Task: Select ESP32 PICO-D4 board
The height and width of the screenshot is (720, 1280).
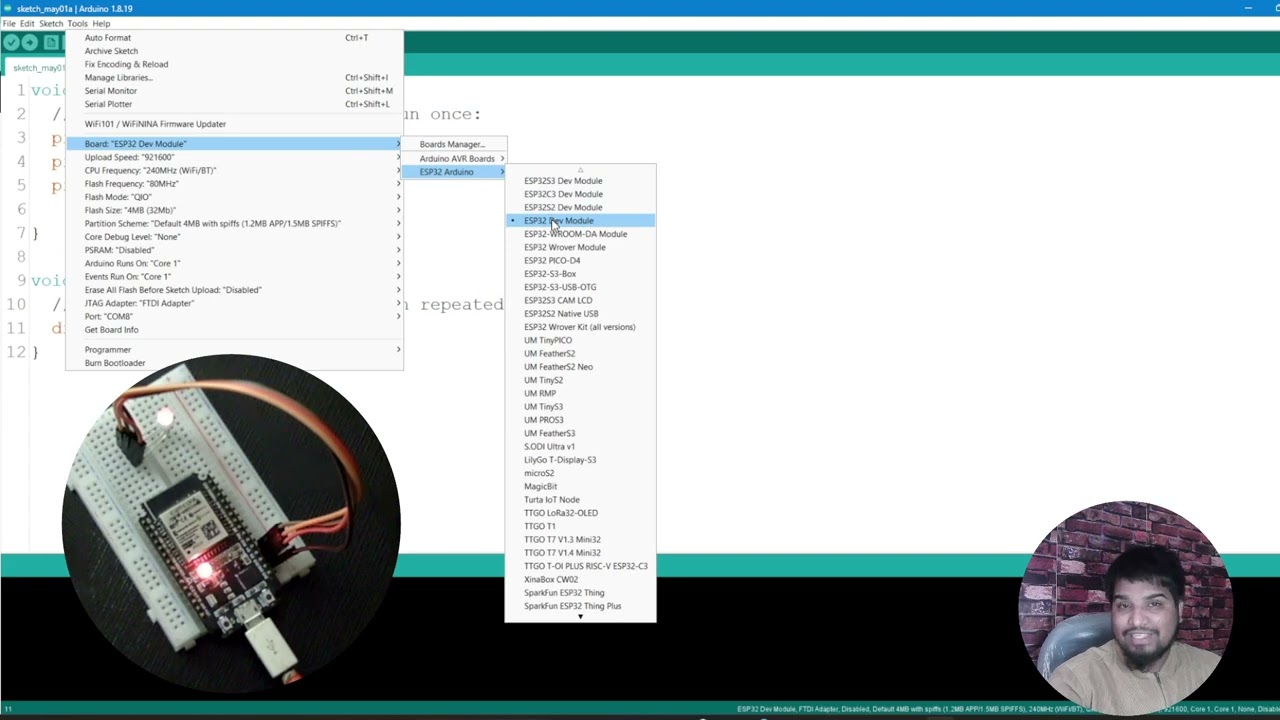Action: coord(580,260)
